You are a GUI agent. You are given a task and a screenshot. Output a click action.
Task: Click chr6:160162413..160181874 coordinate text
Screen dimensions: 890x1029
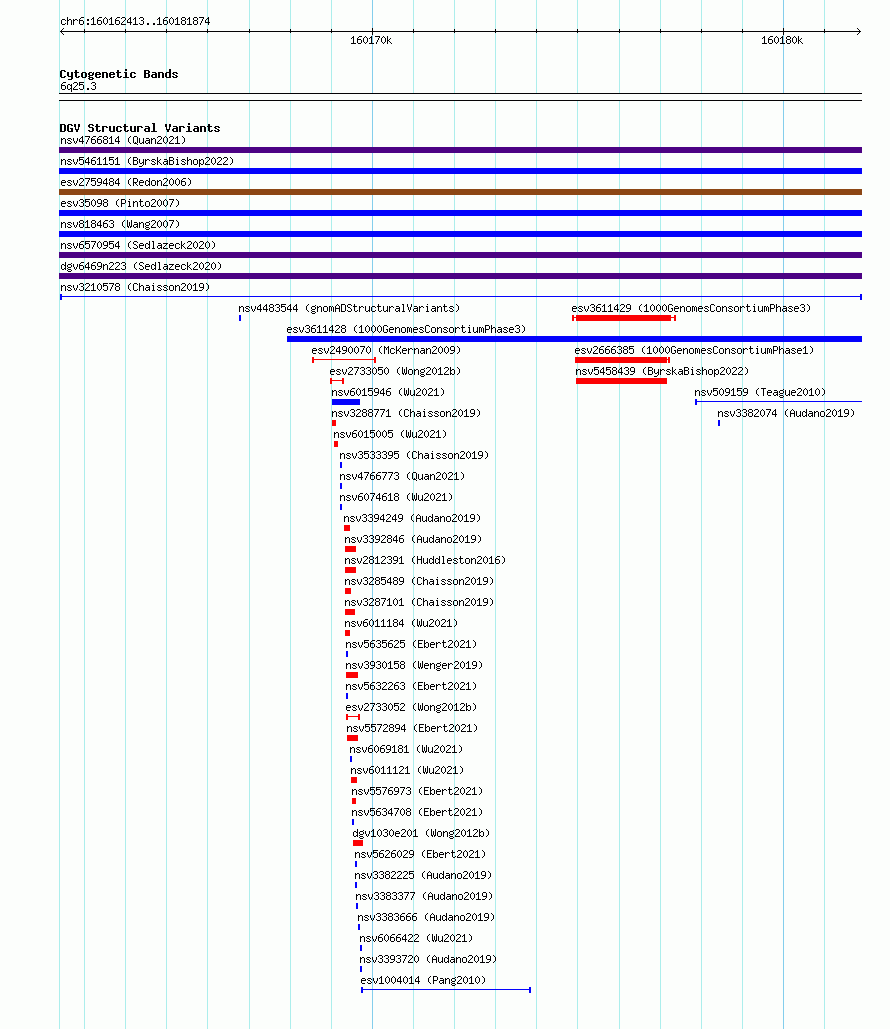(135, 22)
